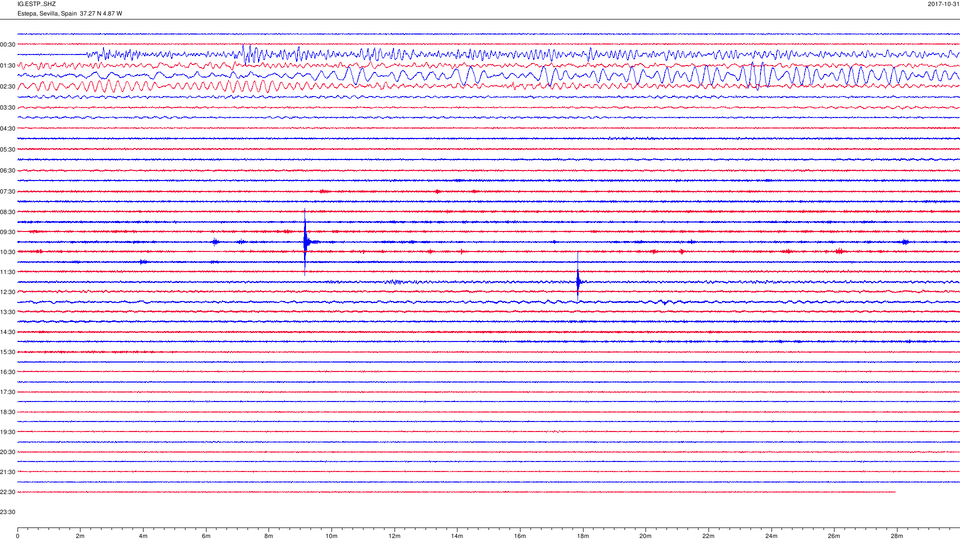Viewport: 960px width, 540px height.
Task: Select the 20:30 time label
Action: pos(8,452)
